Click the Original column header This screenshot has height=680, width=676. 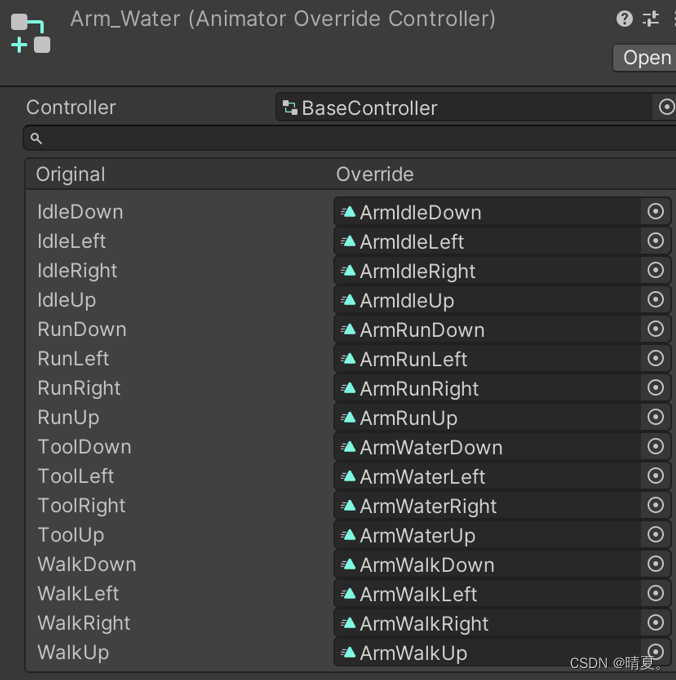(x=71, y=174)
